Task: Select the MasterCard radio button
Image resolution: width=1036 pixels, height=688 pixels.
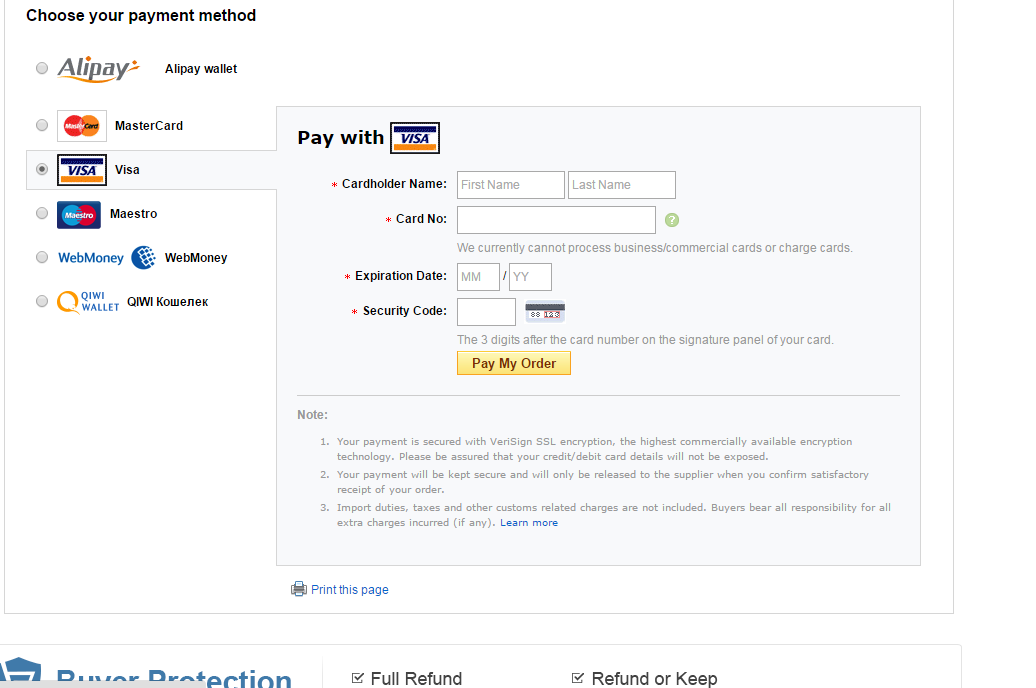Action: (42, 125)
